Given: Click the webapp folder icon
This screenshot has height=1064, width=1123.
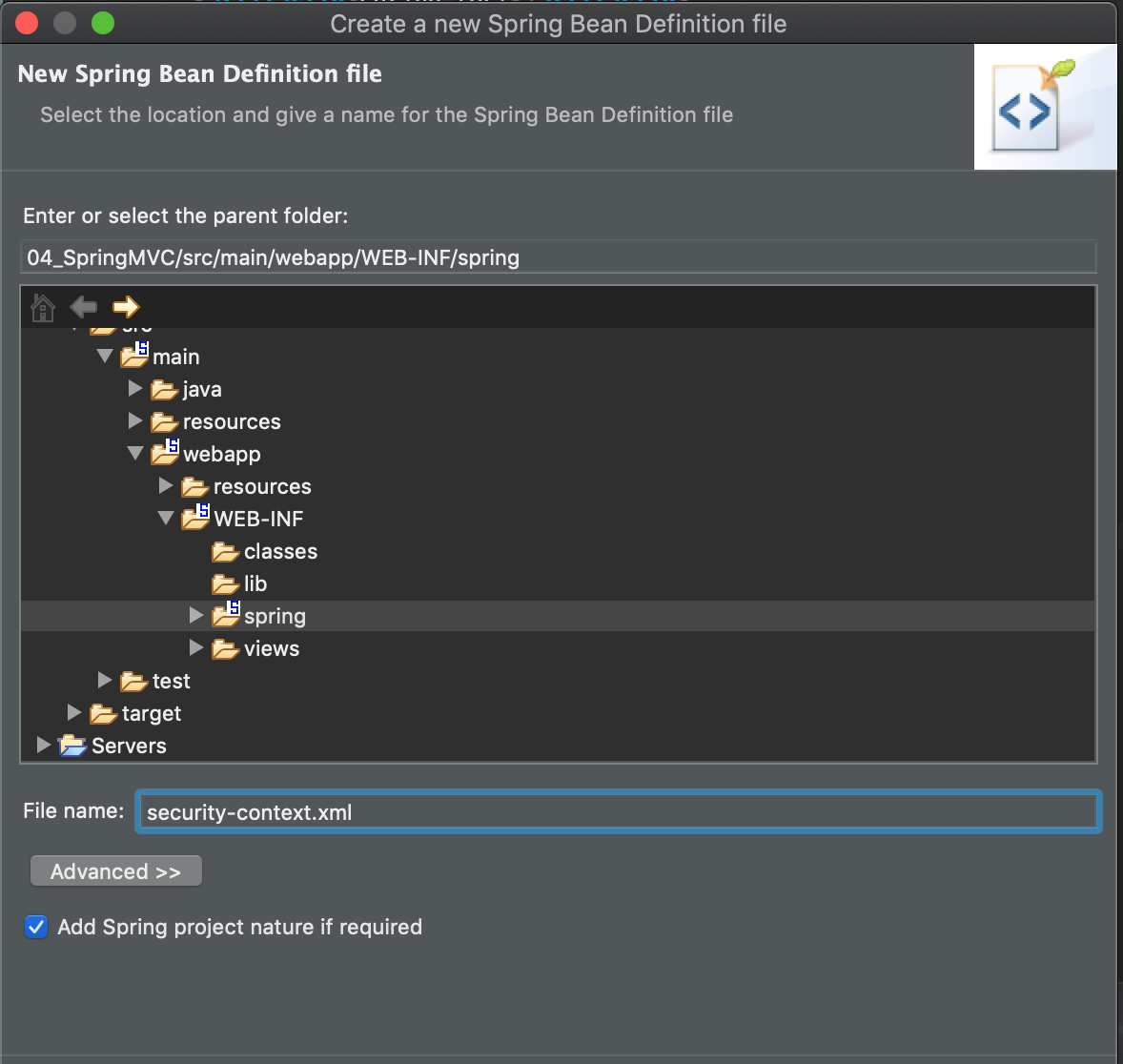Looking at the screenshot, I should tap(165, 453).
